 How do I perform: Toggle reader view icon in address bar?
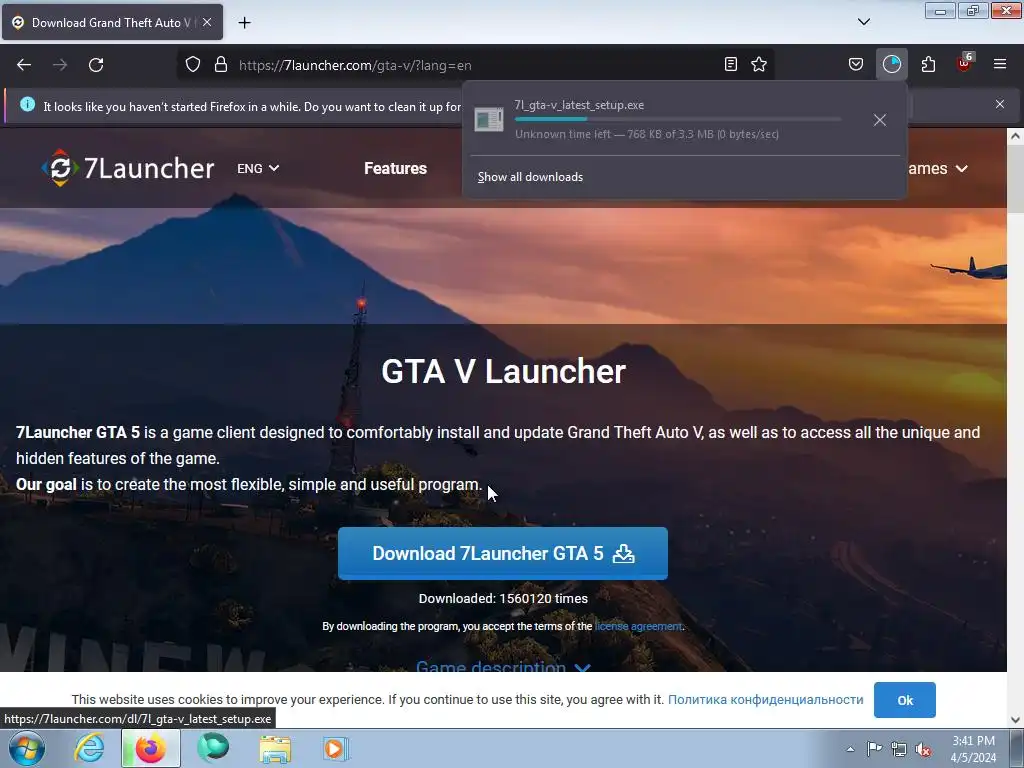[x=731, y=64]
